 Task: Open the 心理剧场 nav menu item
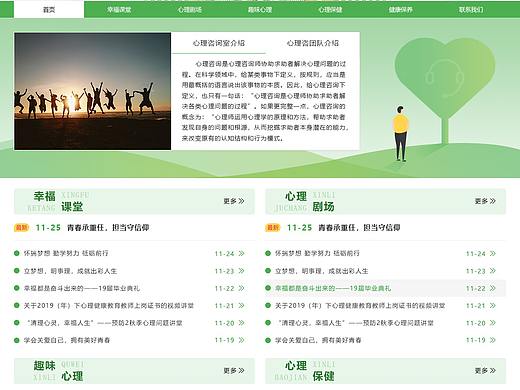tap(189, 10)
